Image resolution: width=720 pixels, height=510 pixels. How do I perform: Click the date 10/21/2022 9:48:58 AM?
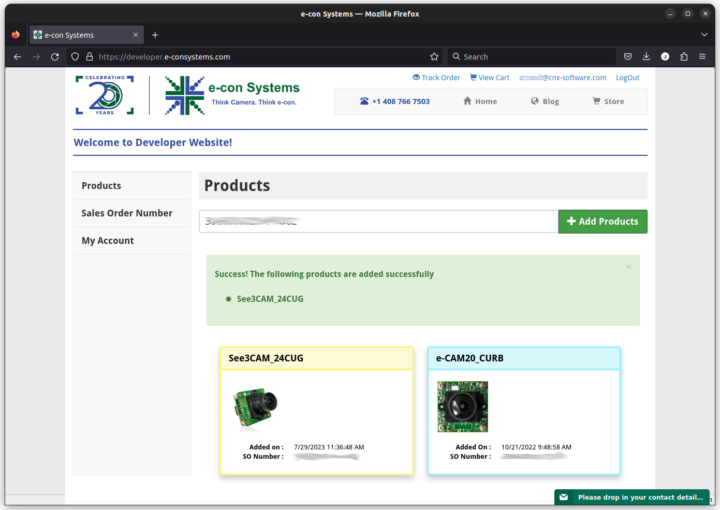coord(536,447)
